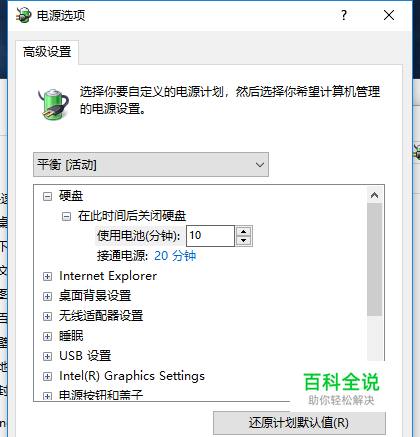Screen dimensions: 420x437
Task: Expand the 无线适配器设置 node
Action: pyautogui.click(x=47, y=316)
